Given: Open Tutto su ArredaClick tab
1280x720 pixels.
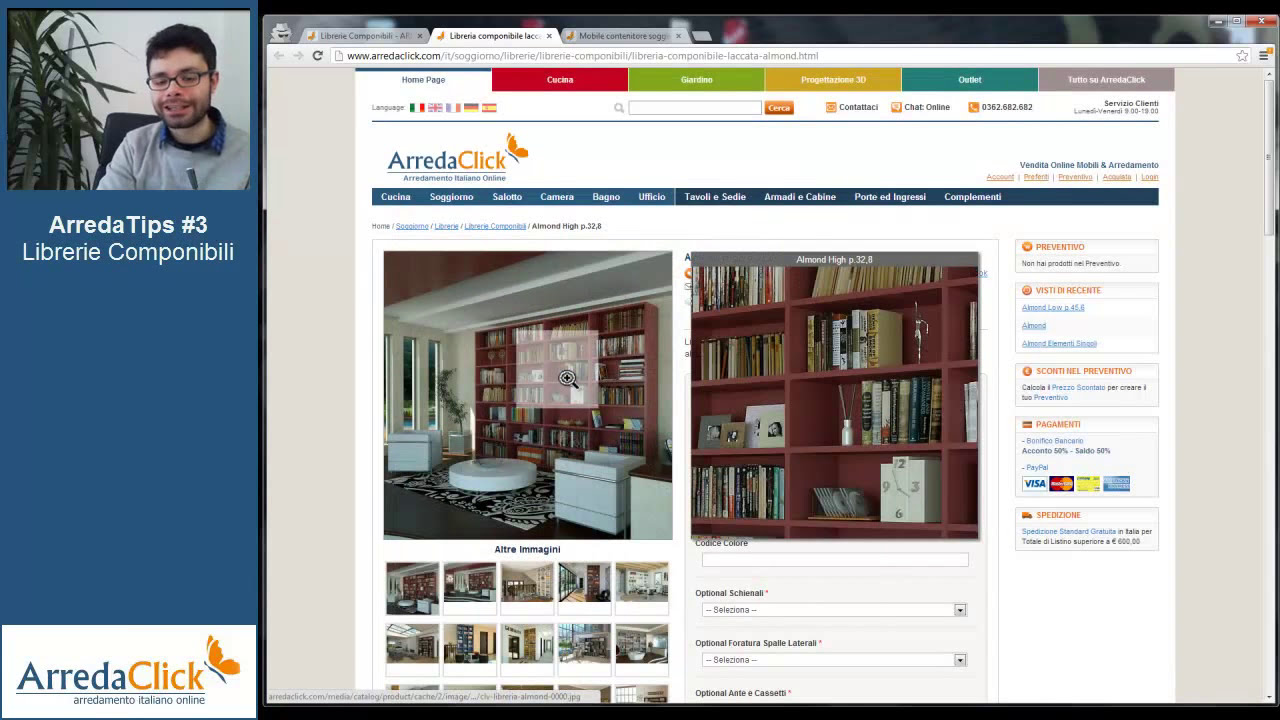Looking at the screenshot, I should (x=1106, y=80).
